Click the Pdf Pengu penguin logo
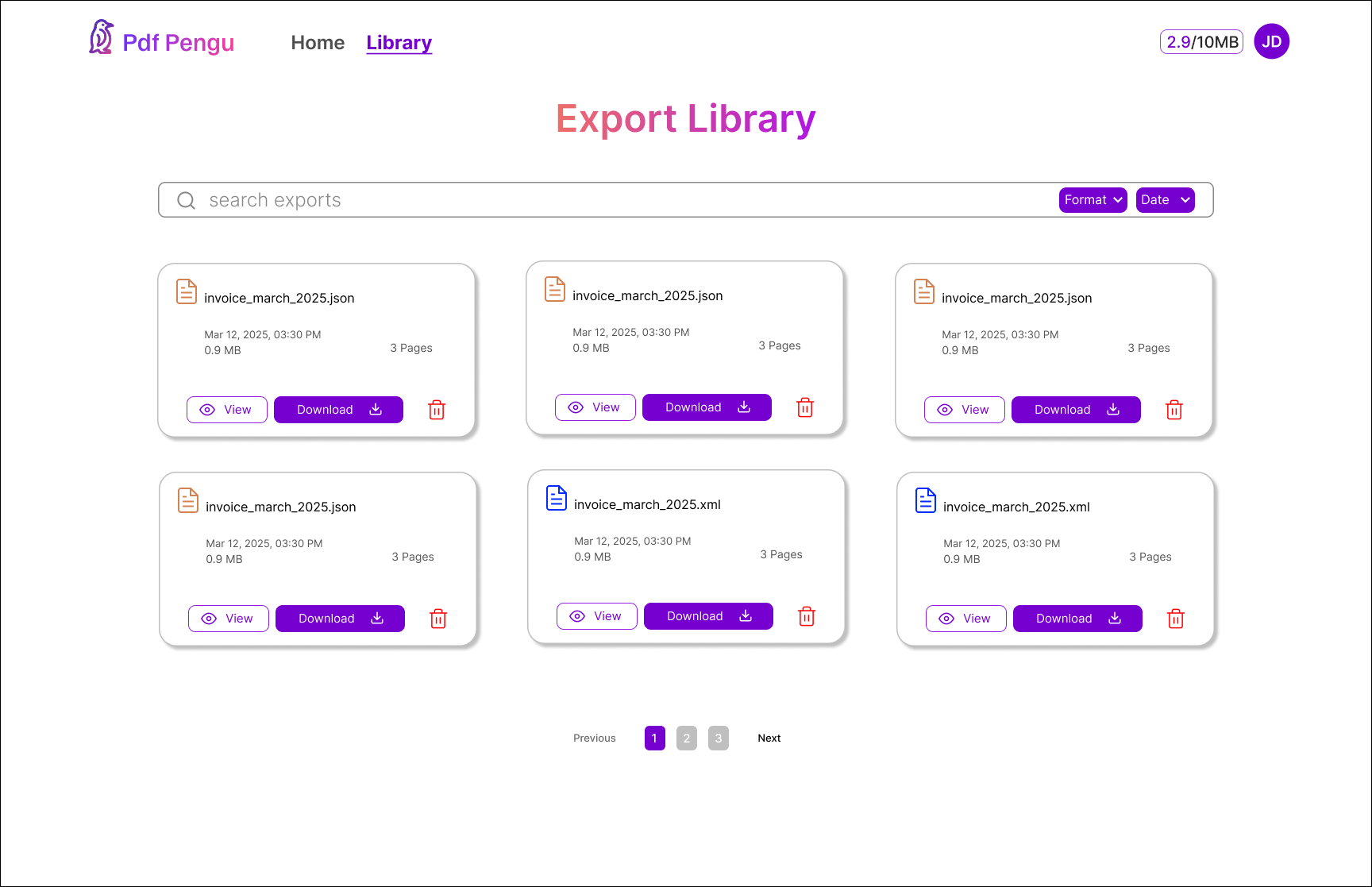The height and width of the screenshot is (887, 1372). coord(101,37)
